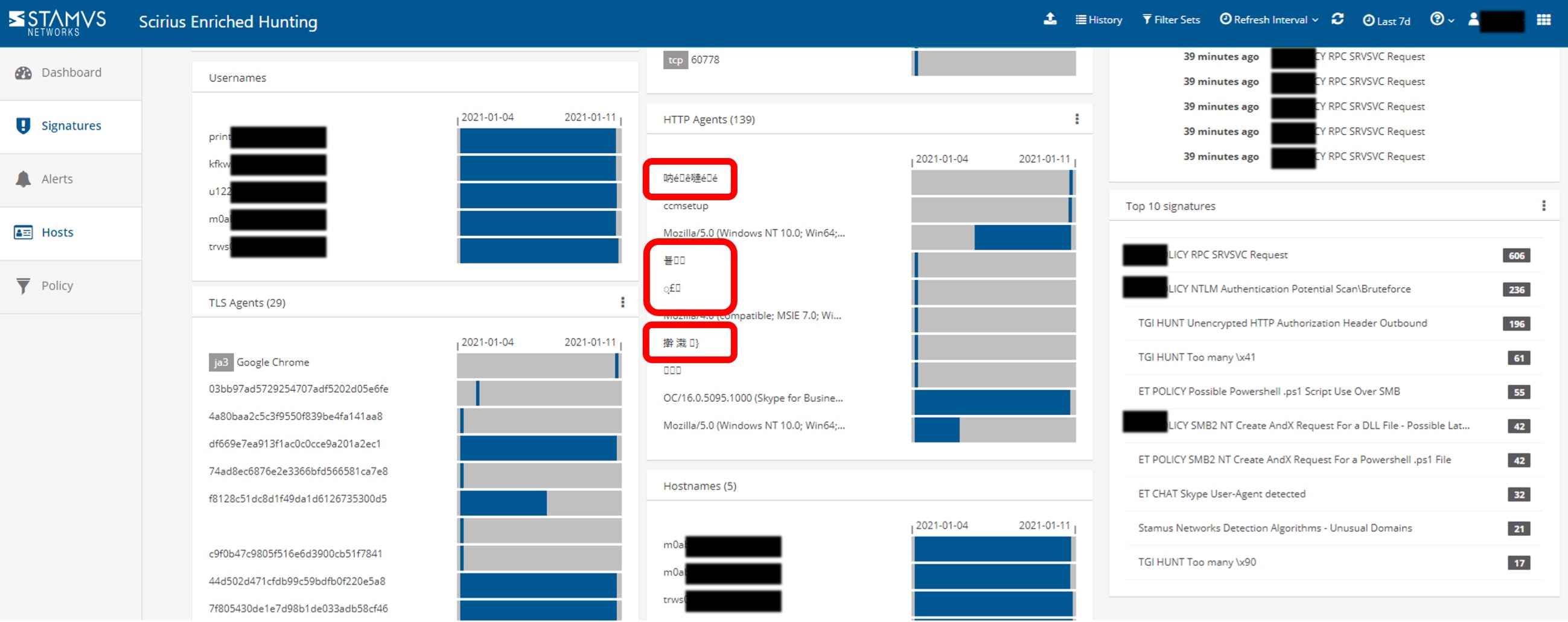Click the Usernames panel heading
The width and height of the screenshot is (1568, 622).
click(x=237, y=78)
